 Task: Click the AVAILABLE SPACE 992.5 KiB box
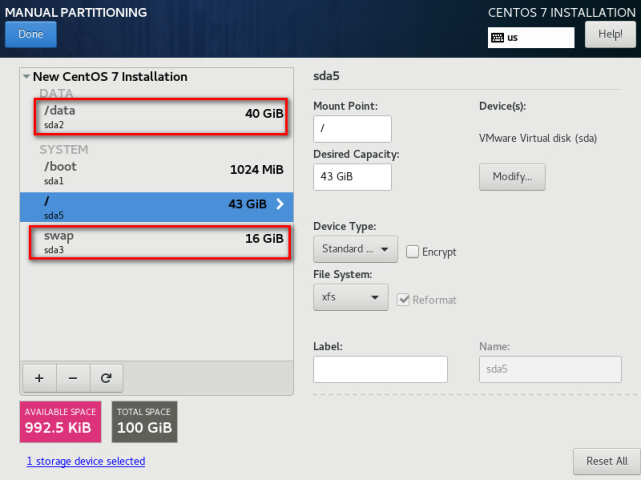tap(61, 422)
